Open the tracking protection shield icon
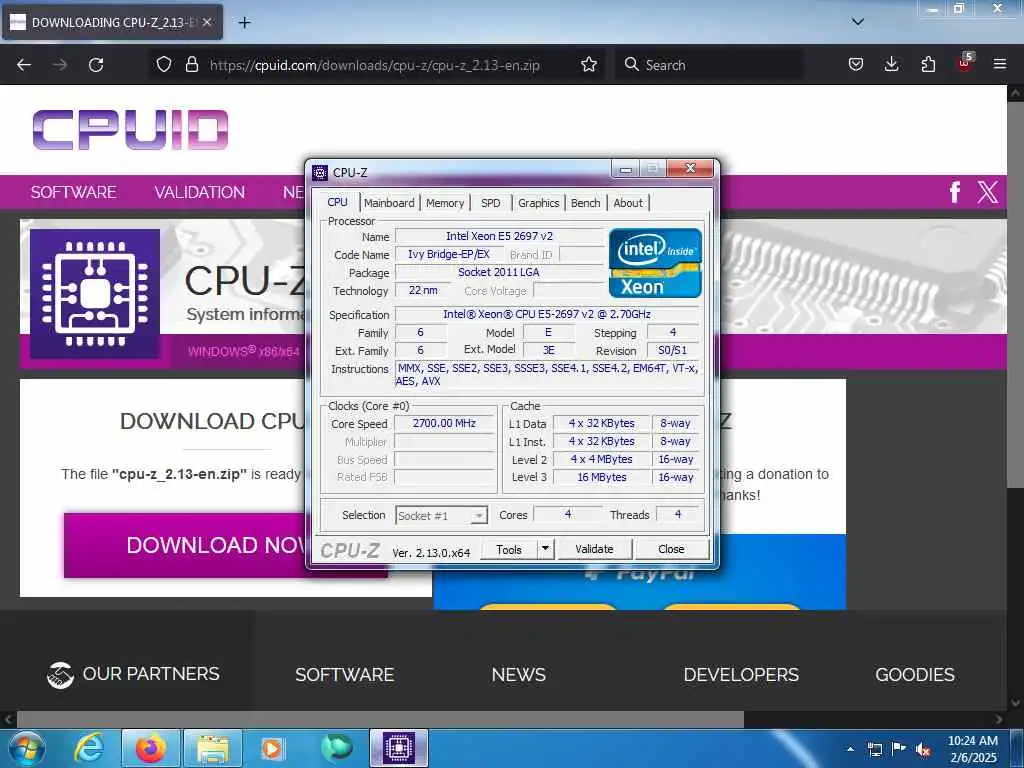The image size is (1024, 768). pos(164,65)
